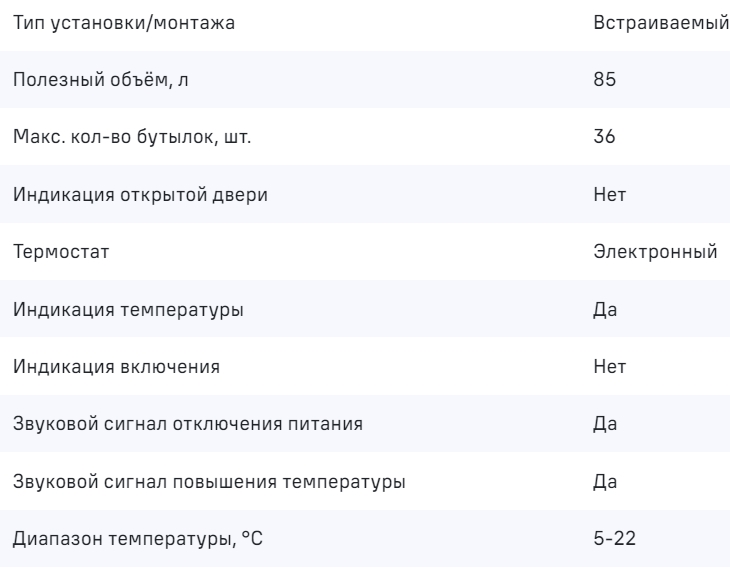This screenshot has height=576, width=730.
Task: Click the 'Тип установки/монтажа' label
Action: (124, 22)
